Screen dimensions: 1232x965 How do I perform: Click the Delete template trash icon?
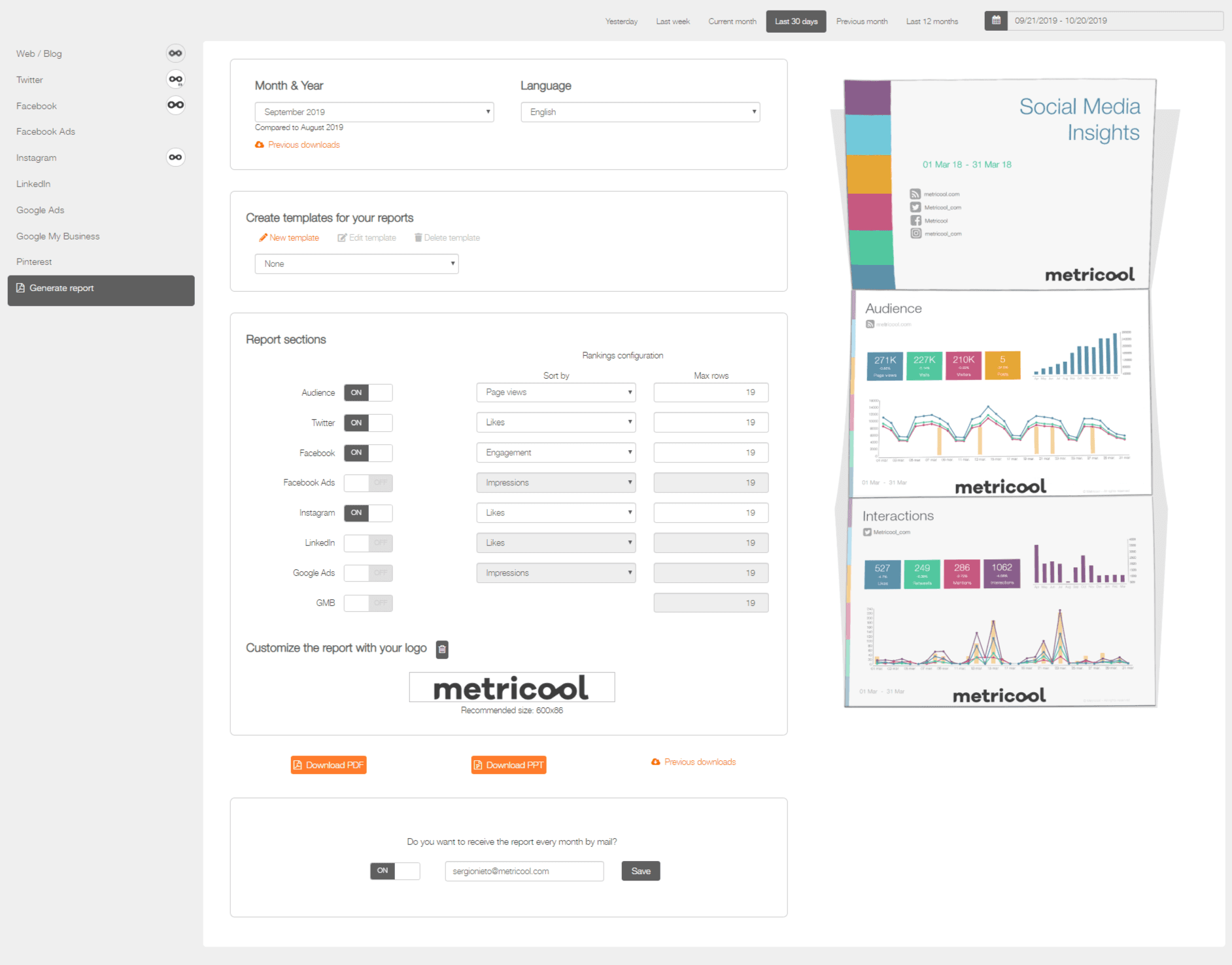418,237
